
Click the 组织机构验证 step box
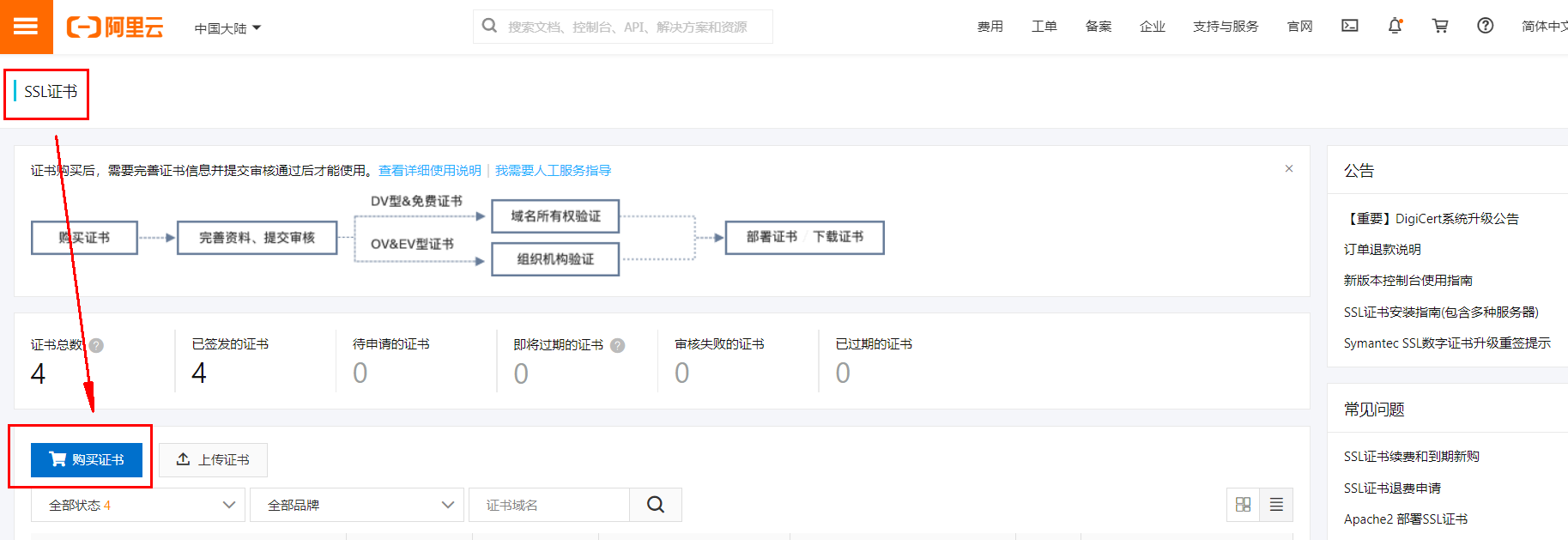(555, 259)
